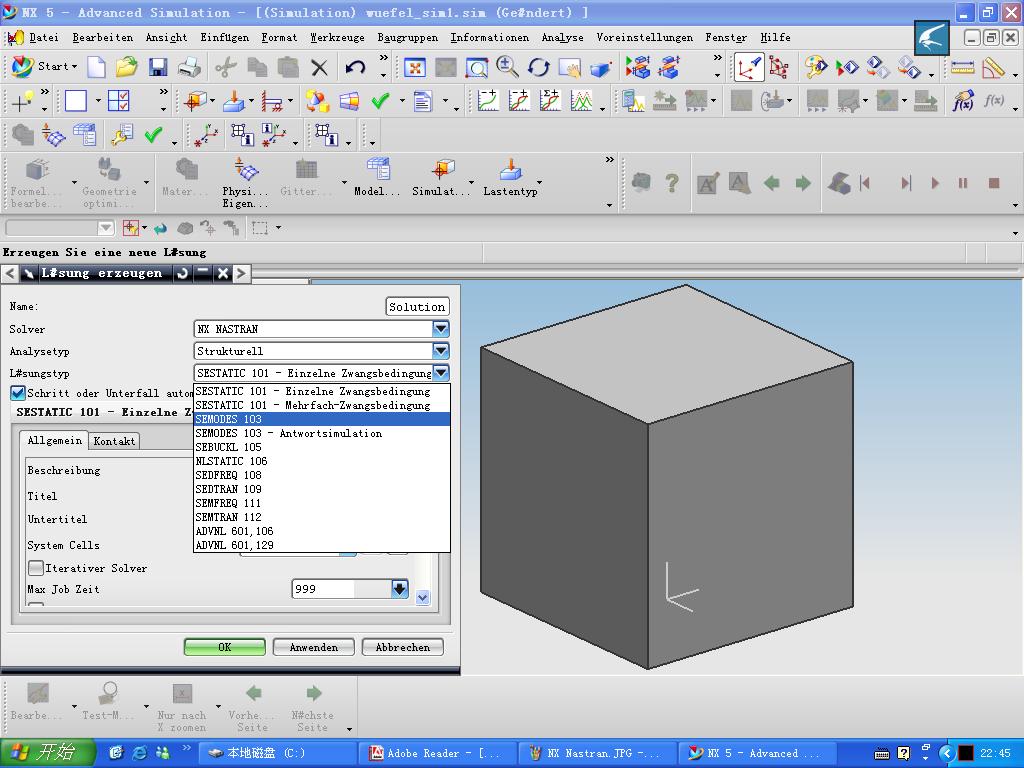This screenshot has width=1024, height=768.
Task: Expand the Start menu arrow in toolbar
Action: click(x=74, y=67)
